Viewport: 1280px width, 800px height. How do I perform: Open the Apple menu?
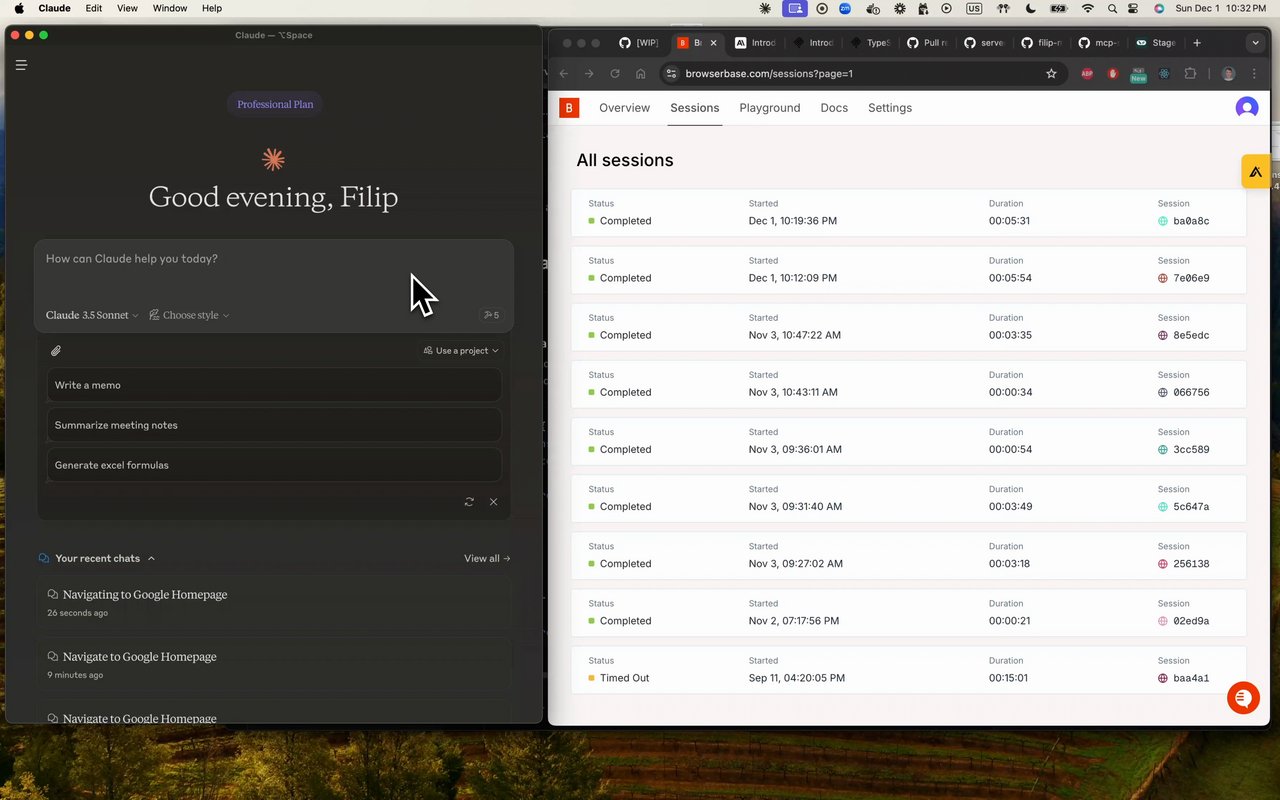pyautogui.click(x=19, y=8)
